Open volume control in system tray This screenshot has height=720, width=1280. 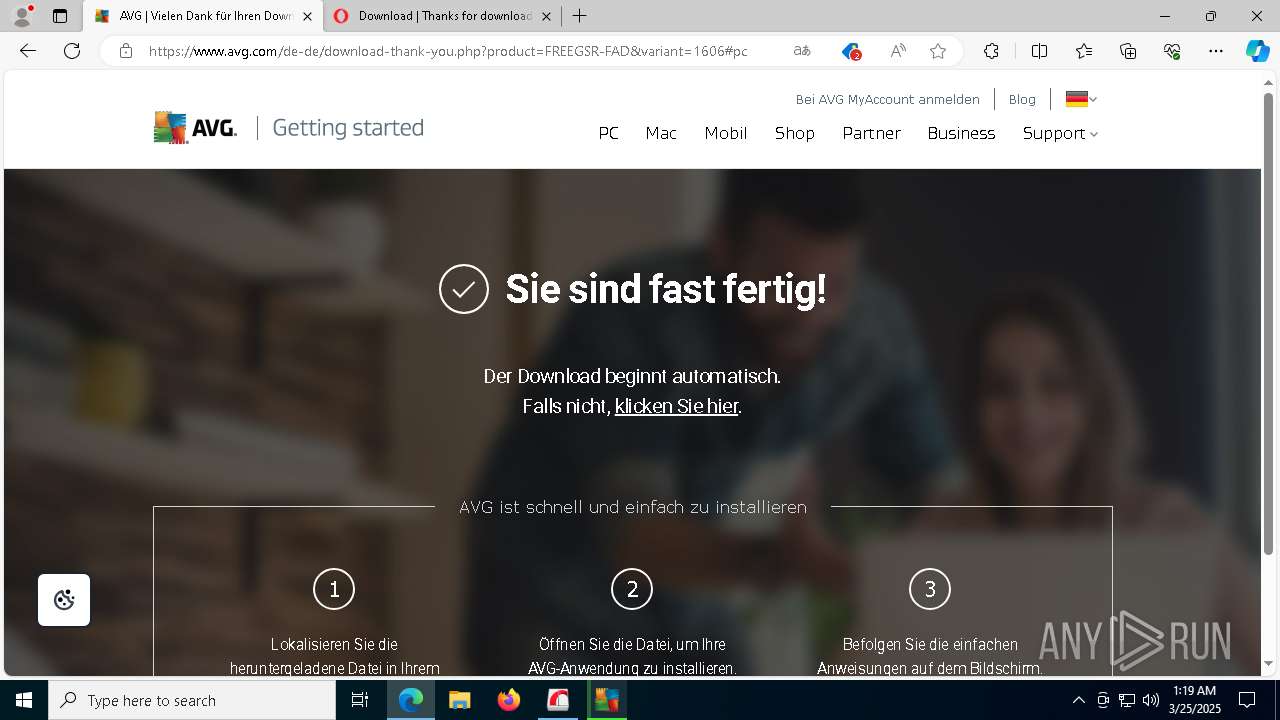click(1151, 700)
